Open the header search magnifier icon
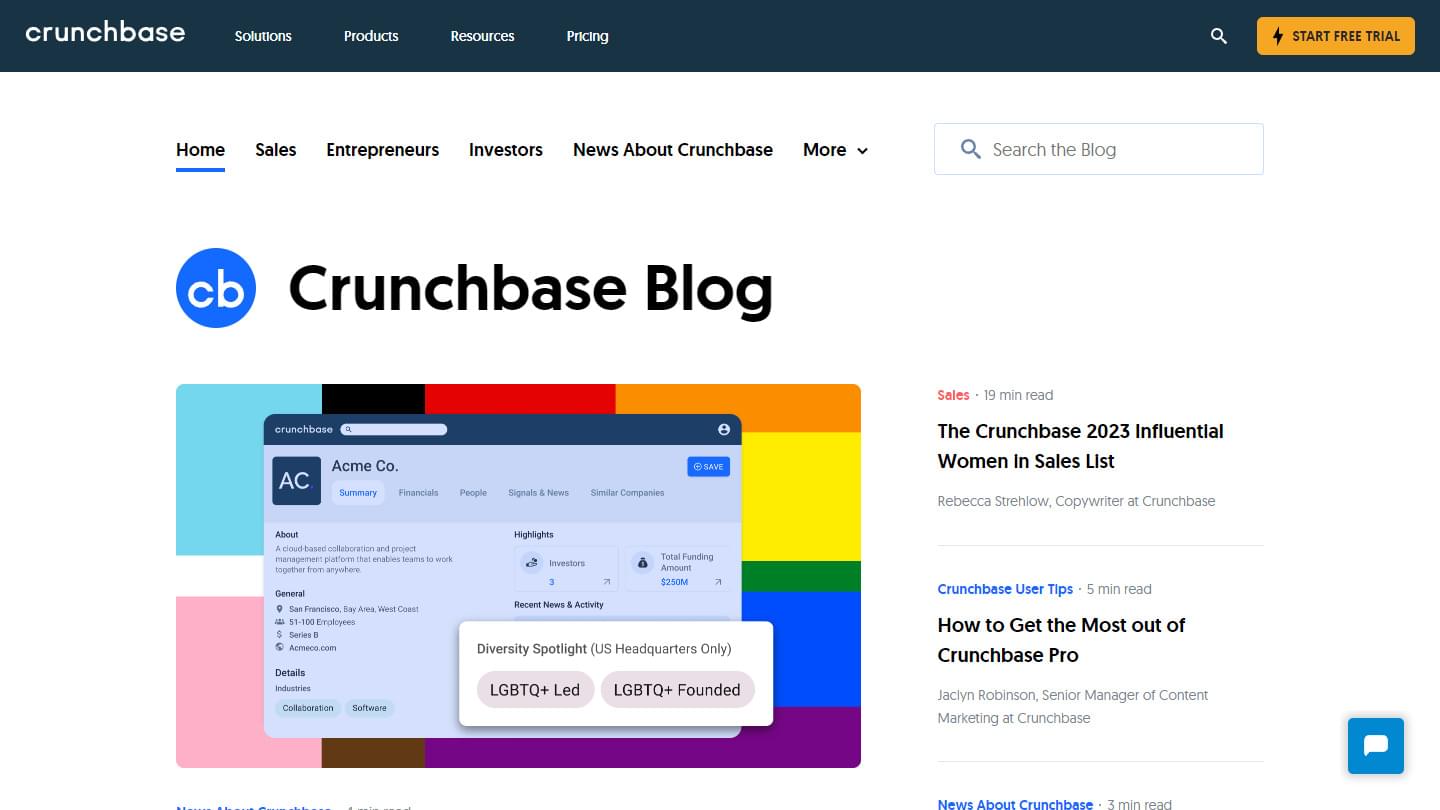This screenshot has width=1440, height=810. [1218, 36]
